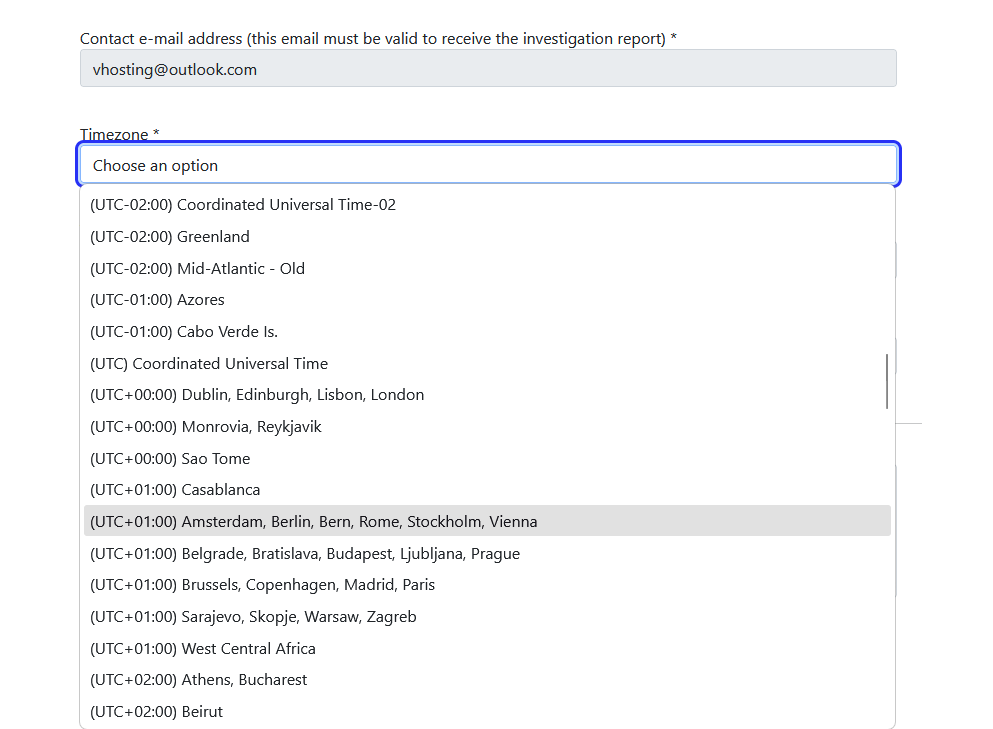
Task: Click the contact e-mail address field
Action: [488, 69]
